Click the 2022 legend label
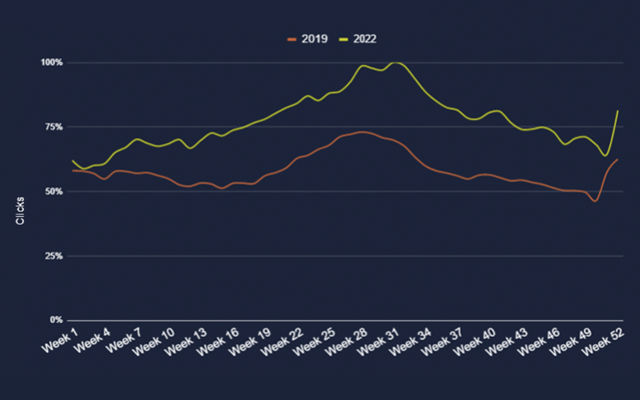Viewport: 640px width, 400px height. 364,39
